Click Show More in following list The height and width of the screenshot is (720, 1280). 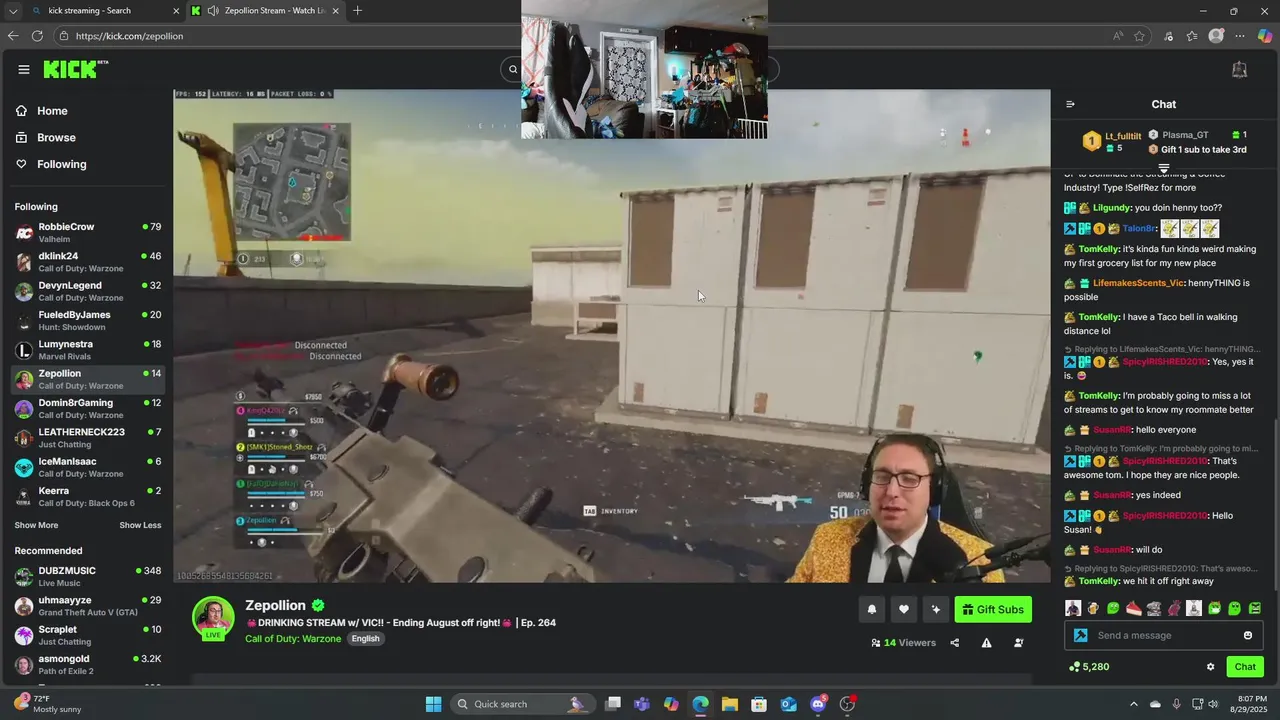36,525
